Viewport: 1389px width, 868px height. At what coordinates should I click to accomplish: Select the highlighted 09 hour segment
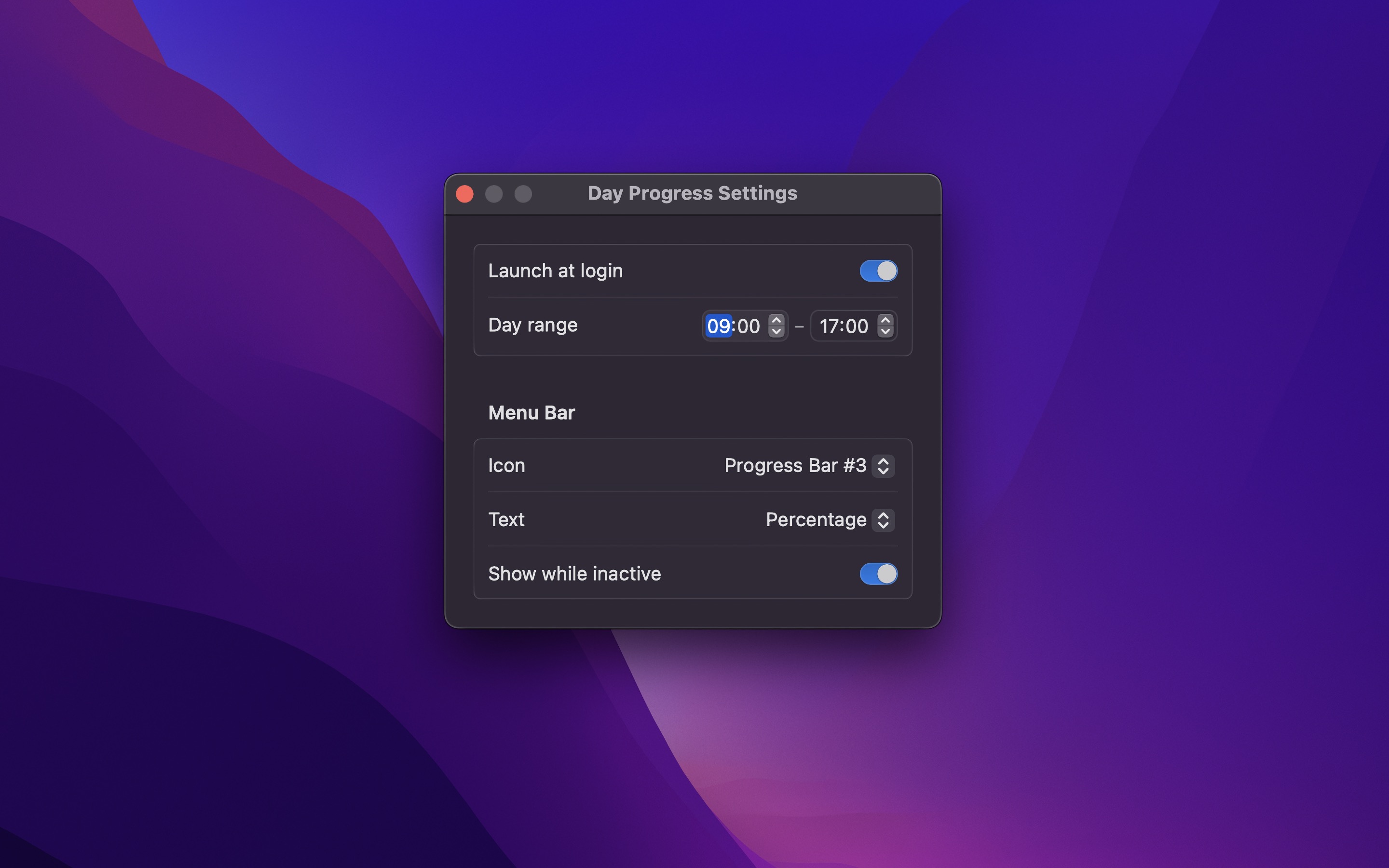pos(718,325)
